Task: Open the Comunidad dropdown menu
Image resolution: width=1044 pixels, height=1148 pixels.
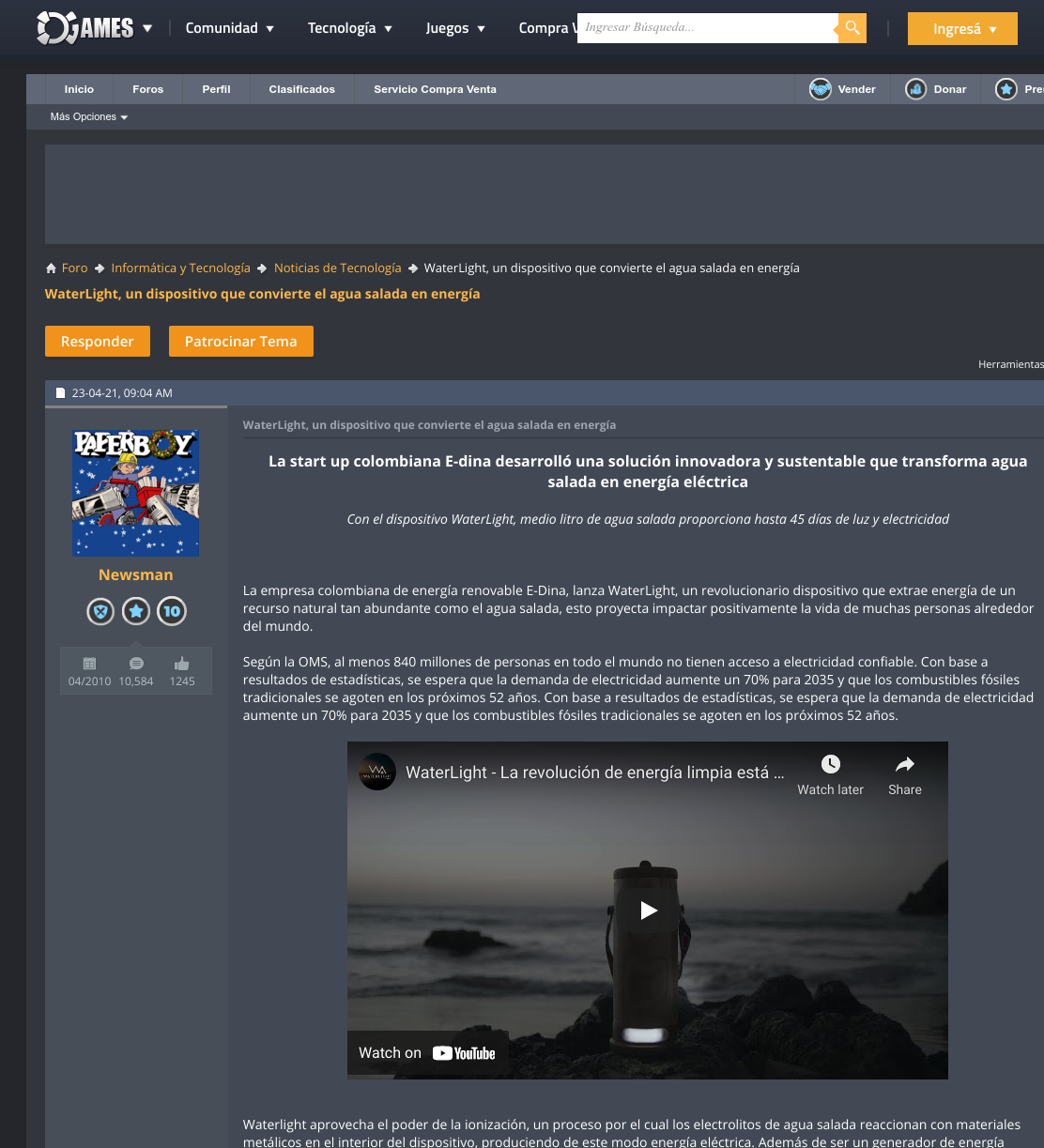Action: point(230,28)
